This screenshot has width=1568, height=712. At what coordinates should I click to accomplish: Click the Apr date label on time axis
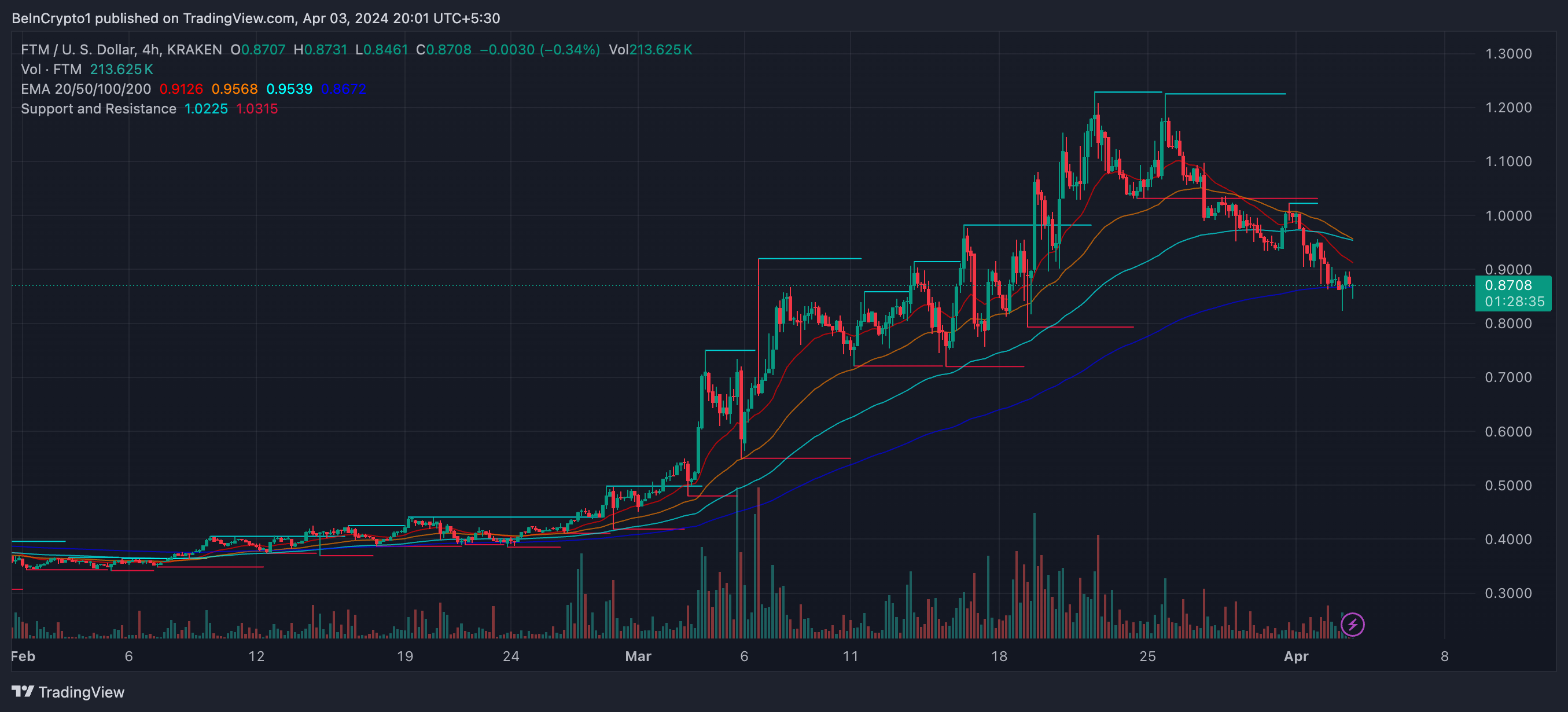point(1295,656)
